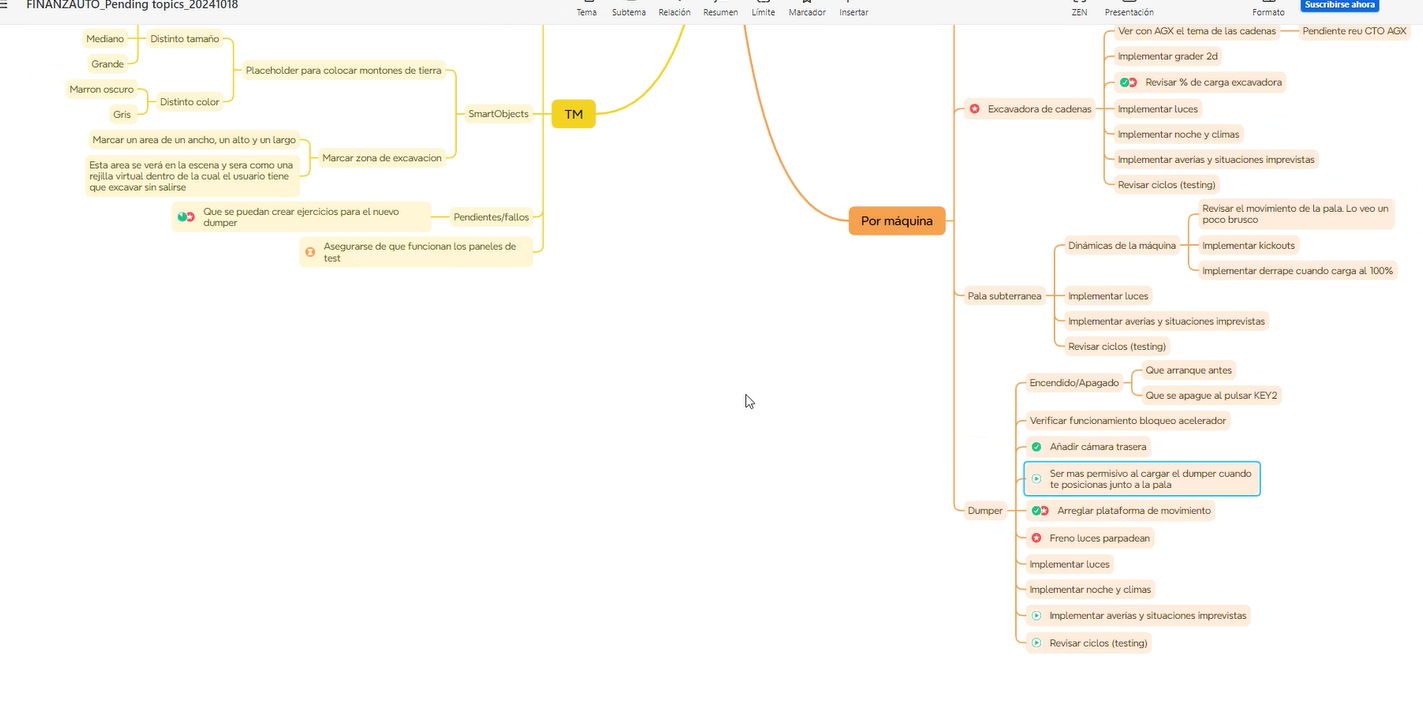Click markers on Arreglar plataforma de movimiento
The height and width of the screenshot is (724, 1423).
(1040, 511)
